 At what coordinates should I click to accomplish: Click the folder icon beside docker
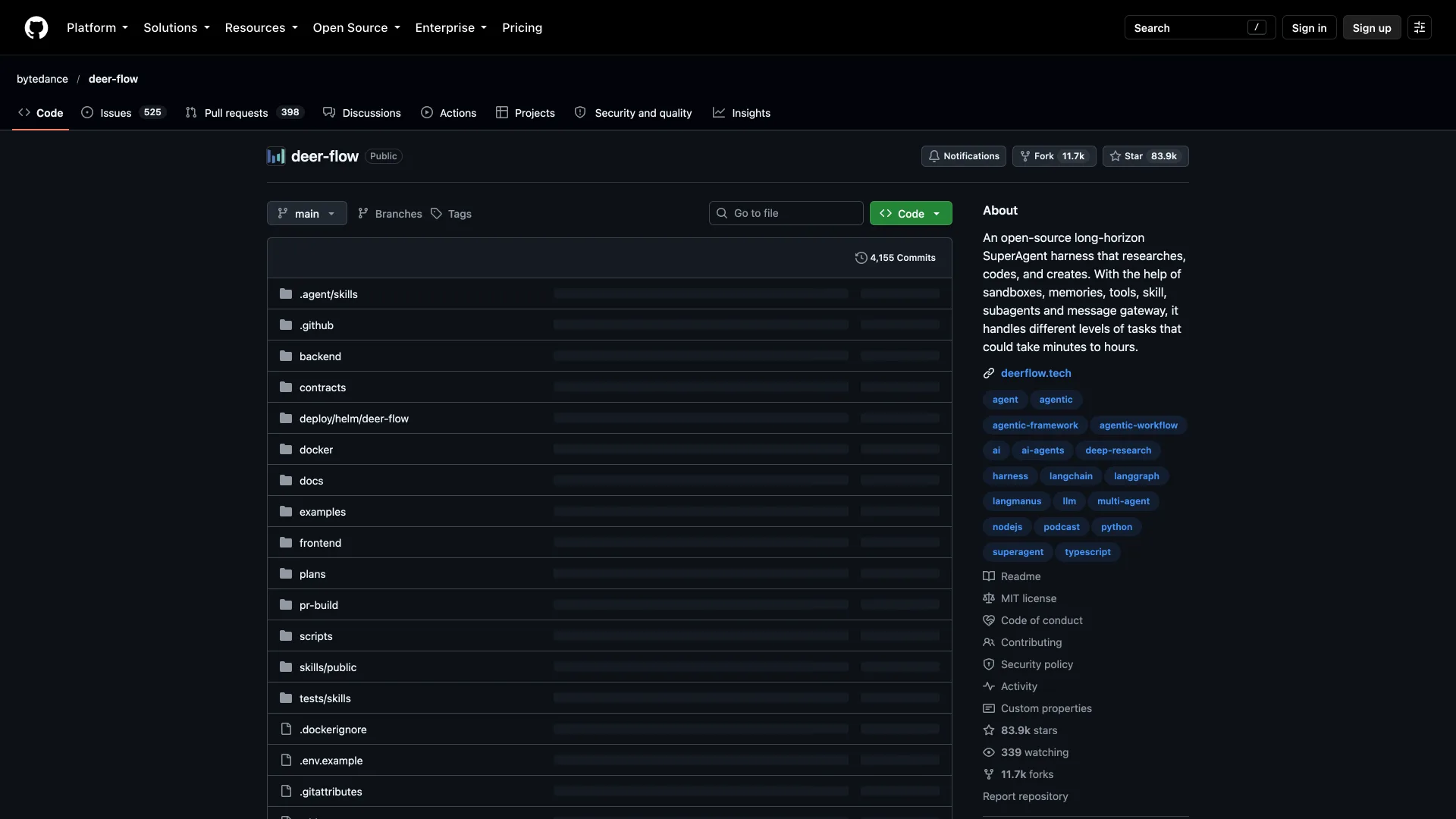coord(286,450)
